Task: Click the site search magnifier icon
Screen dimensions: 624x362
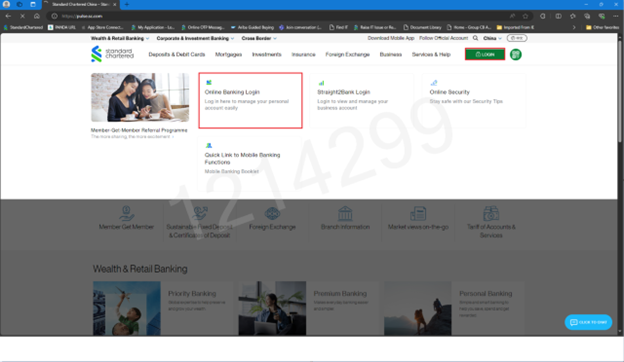Action: tap(475, 38)
